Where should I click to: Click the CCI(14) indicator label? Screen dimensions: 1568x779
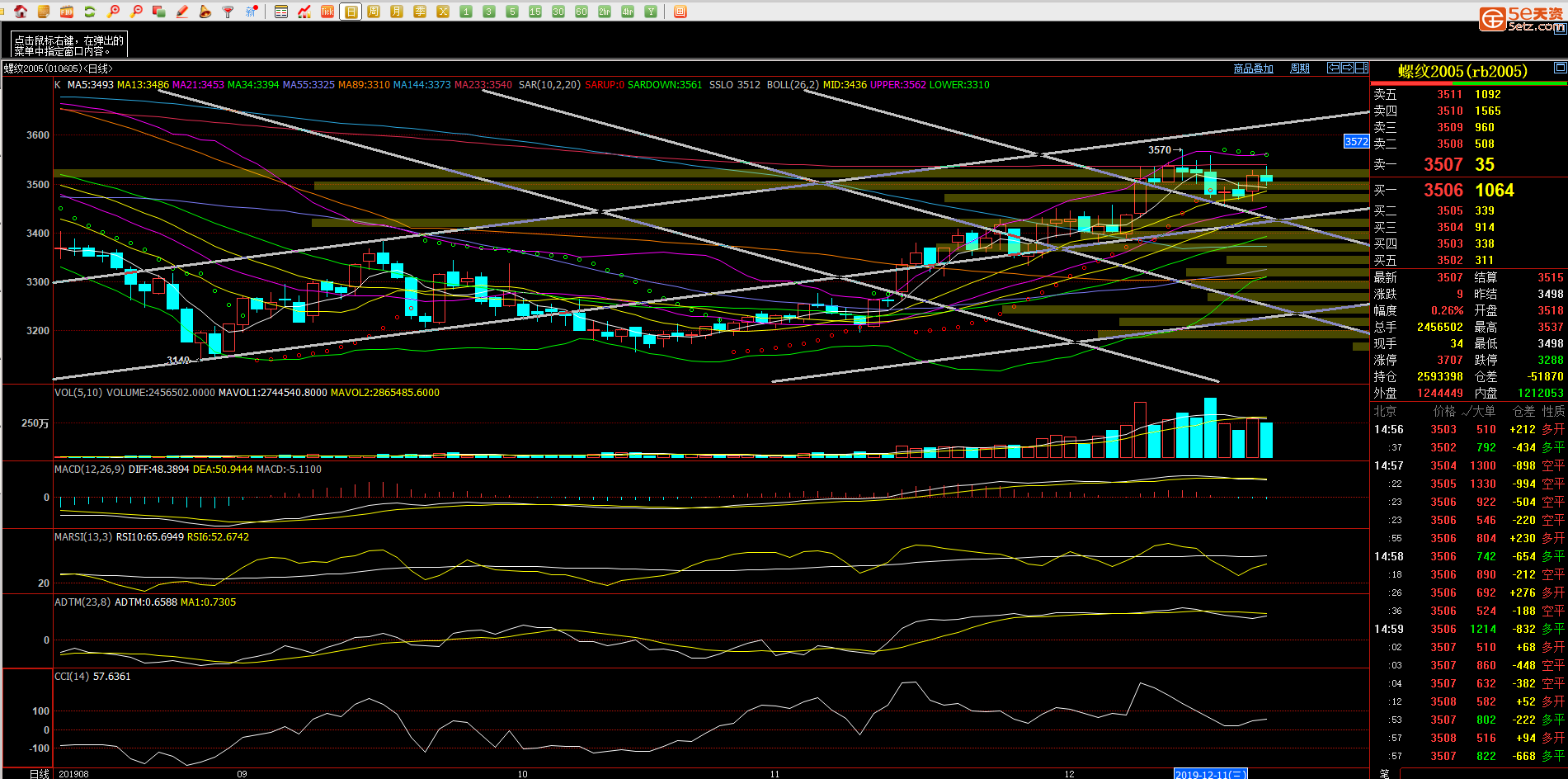click(x=72, y=676)
